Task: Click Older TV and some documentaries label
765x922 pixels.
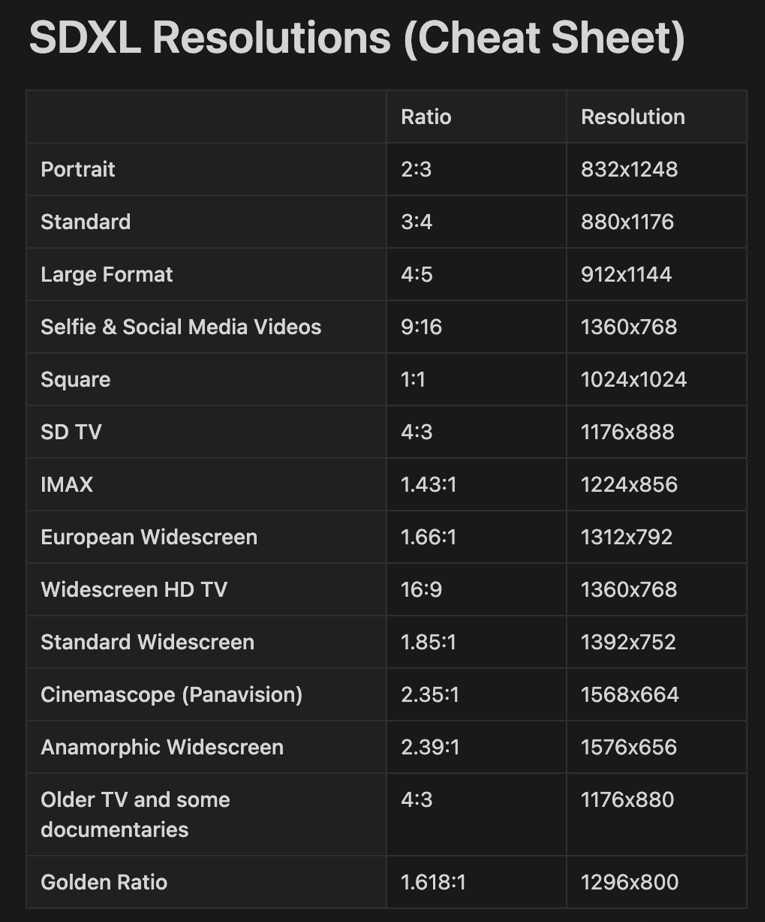Action: (x=135, y=814)
